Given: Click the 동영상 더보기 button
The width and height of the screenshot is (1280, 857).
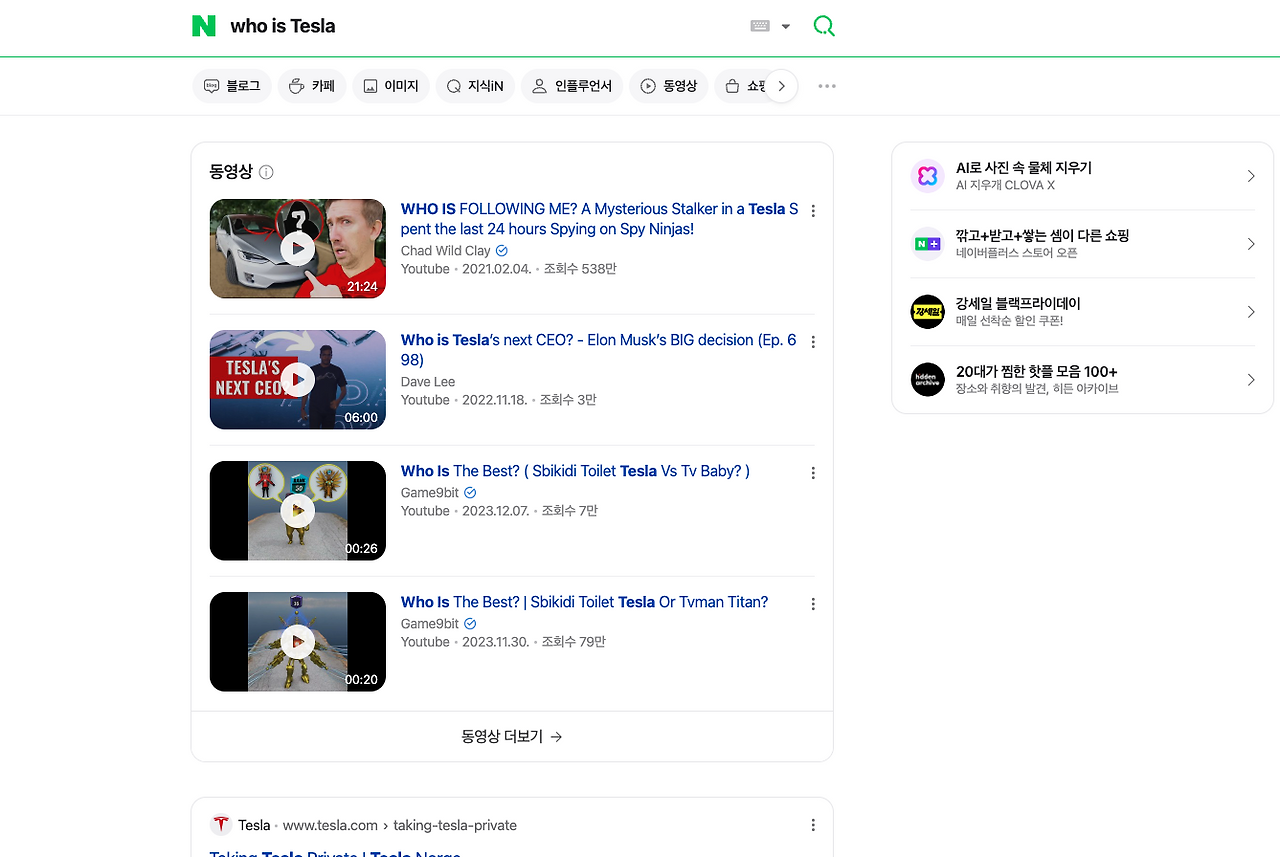Looking at the screenshot, I should point(511,736).
